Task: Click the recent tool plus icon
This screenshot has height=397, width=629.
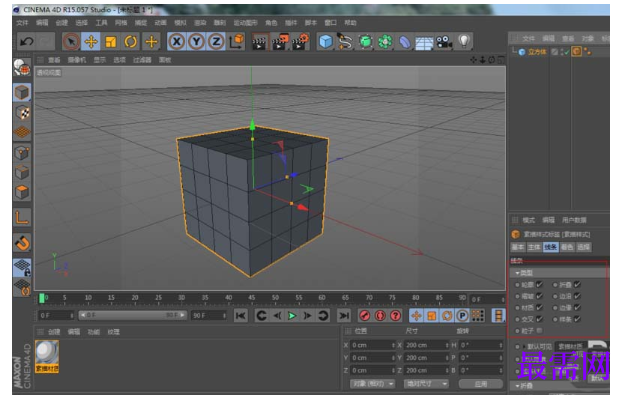Action: point(151,41)
